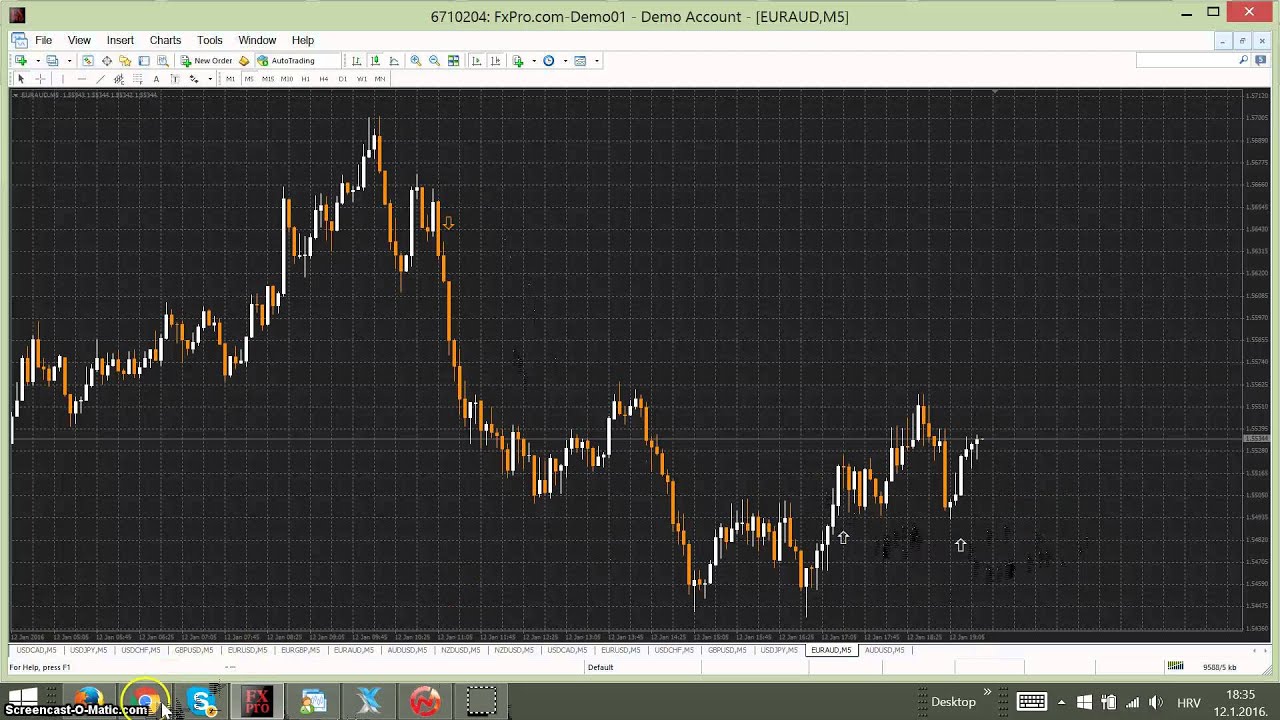Open MetaEditor icon next to New Order
Viewport: 1280px width, 720px height.
click(243, 61)
